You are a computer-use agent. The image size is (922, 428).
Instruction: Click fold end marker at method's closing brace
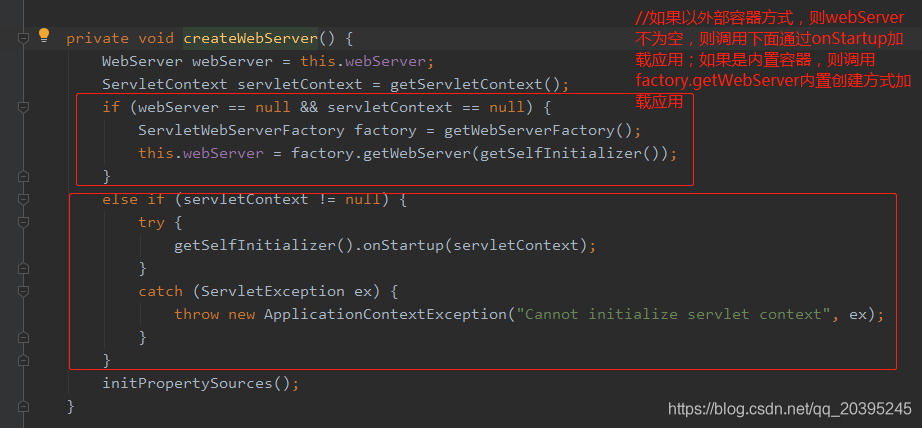(x=23, y=406)
